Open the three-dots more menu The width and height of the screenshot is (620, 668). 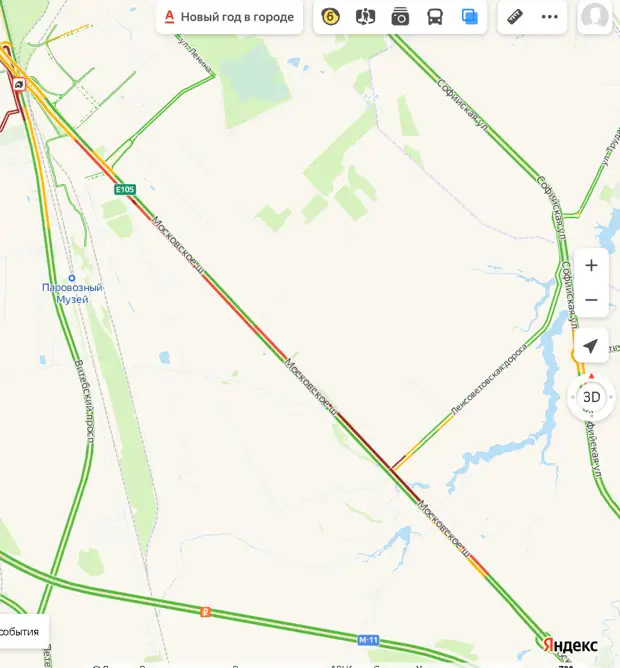coord(549,17)
